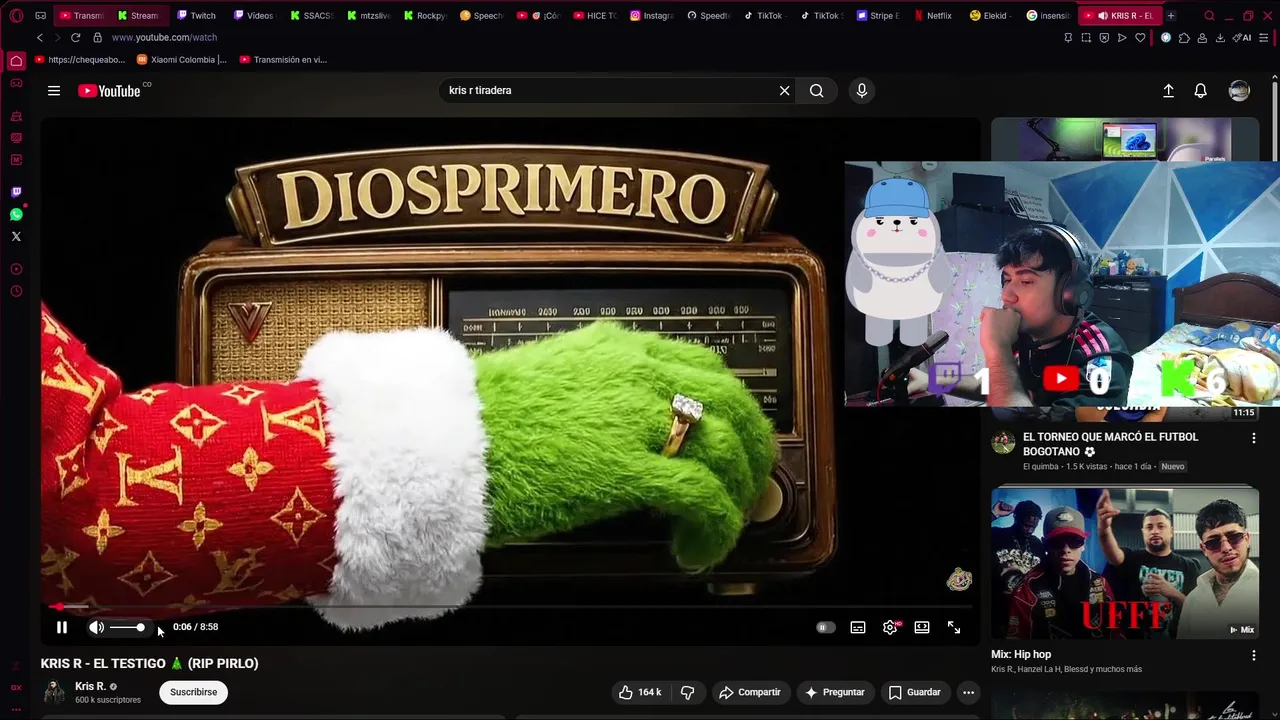Open X (Twitter) in sidebar
Viewport: 1280px width, 720px height.
tap(16, 237)
